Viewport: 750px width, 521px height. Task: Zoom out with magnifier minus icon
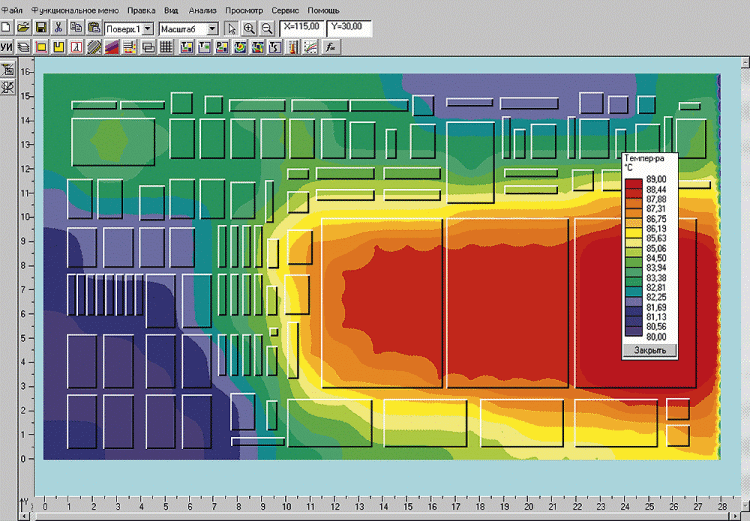pyautogui.click(x=267, y=29)
